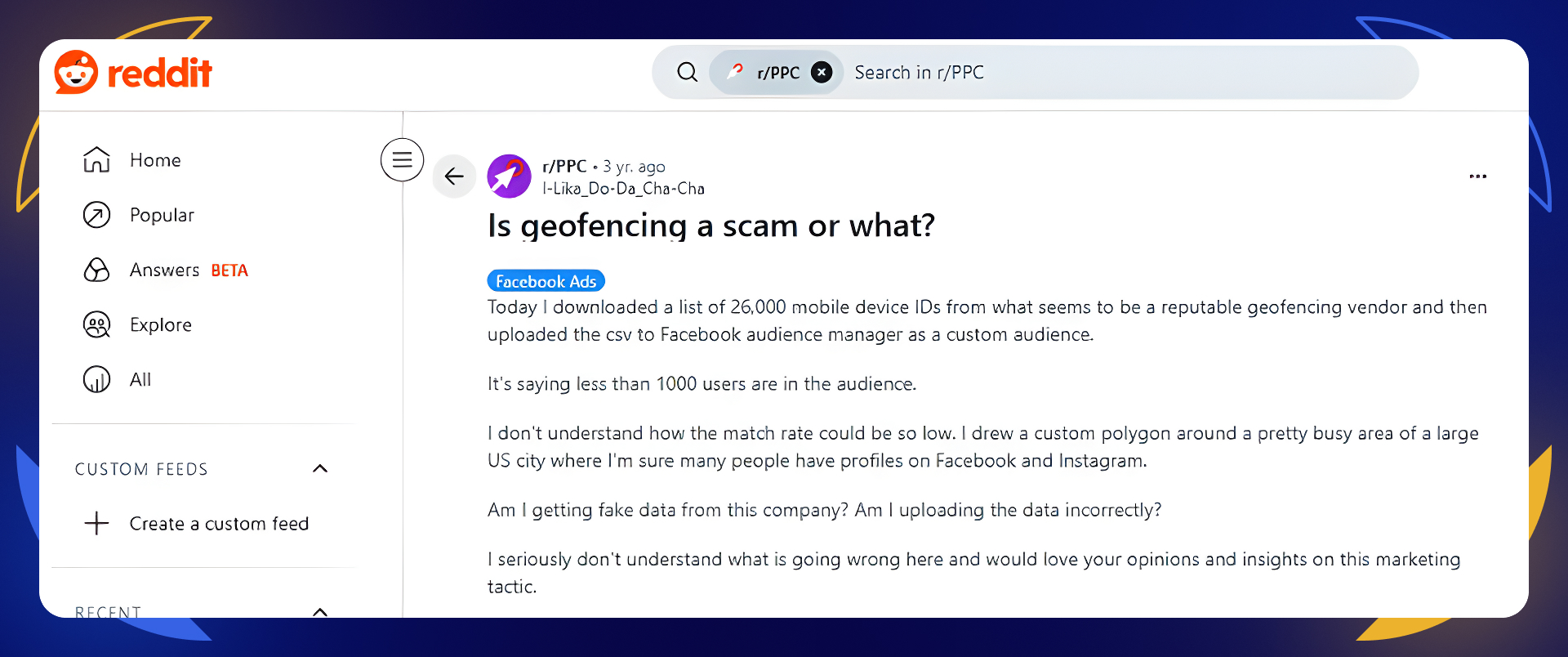
Task: Click the r/PPC subreddit avatar
Action: 509,176
